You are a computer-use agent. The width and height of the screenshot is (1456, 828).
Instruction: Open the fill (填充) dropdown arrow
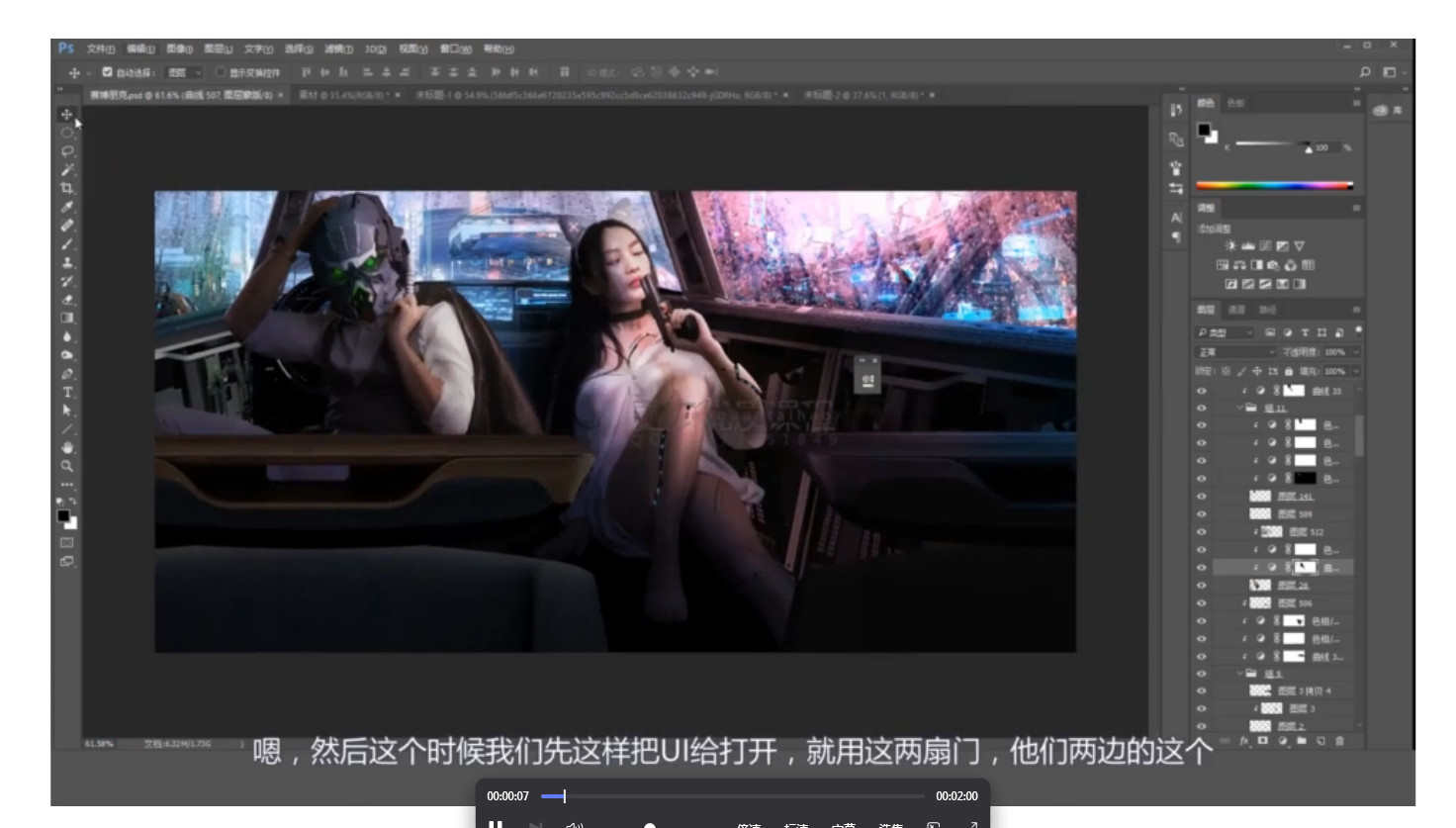1356,371
